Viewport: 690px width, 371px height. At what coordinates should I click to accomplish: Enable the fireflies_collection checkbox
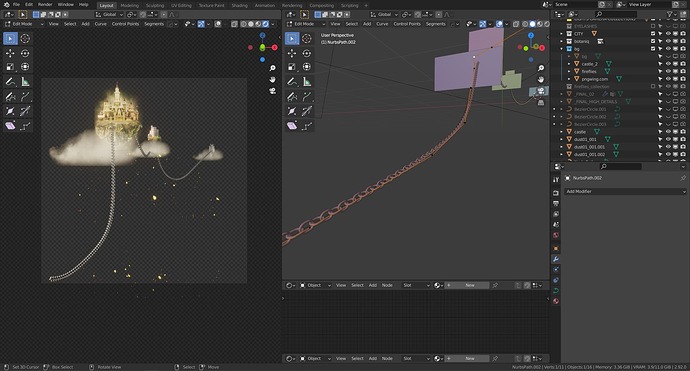click(653, 86)
